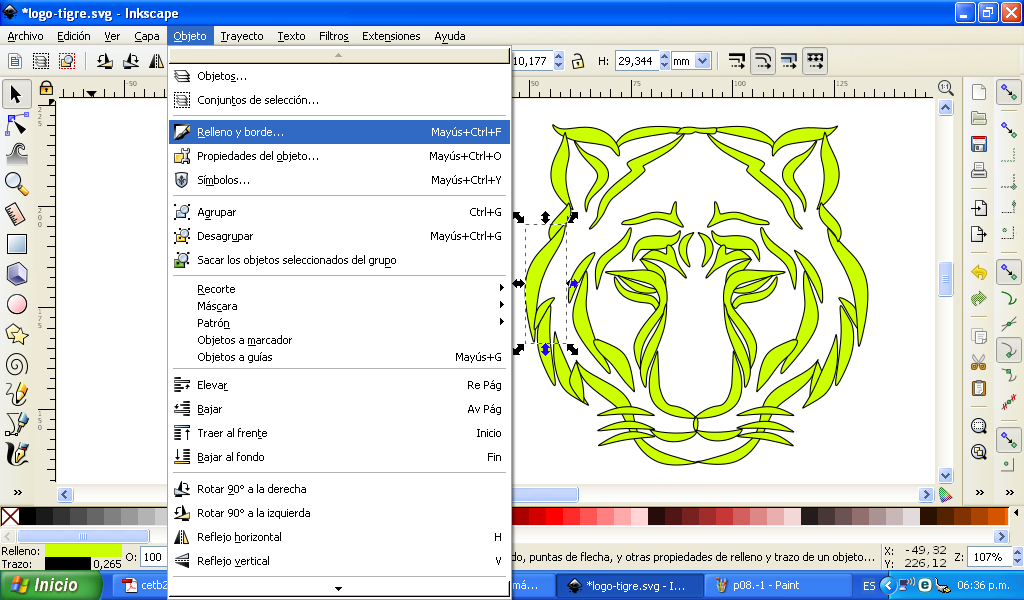
Task: Expand hidden toolbox tools chevron
Action: pyautogui.click(x=18, y=492)
